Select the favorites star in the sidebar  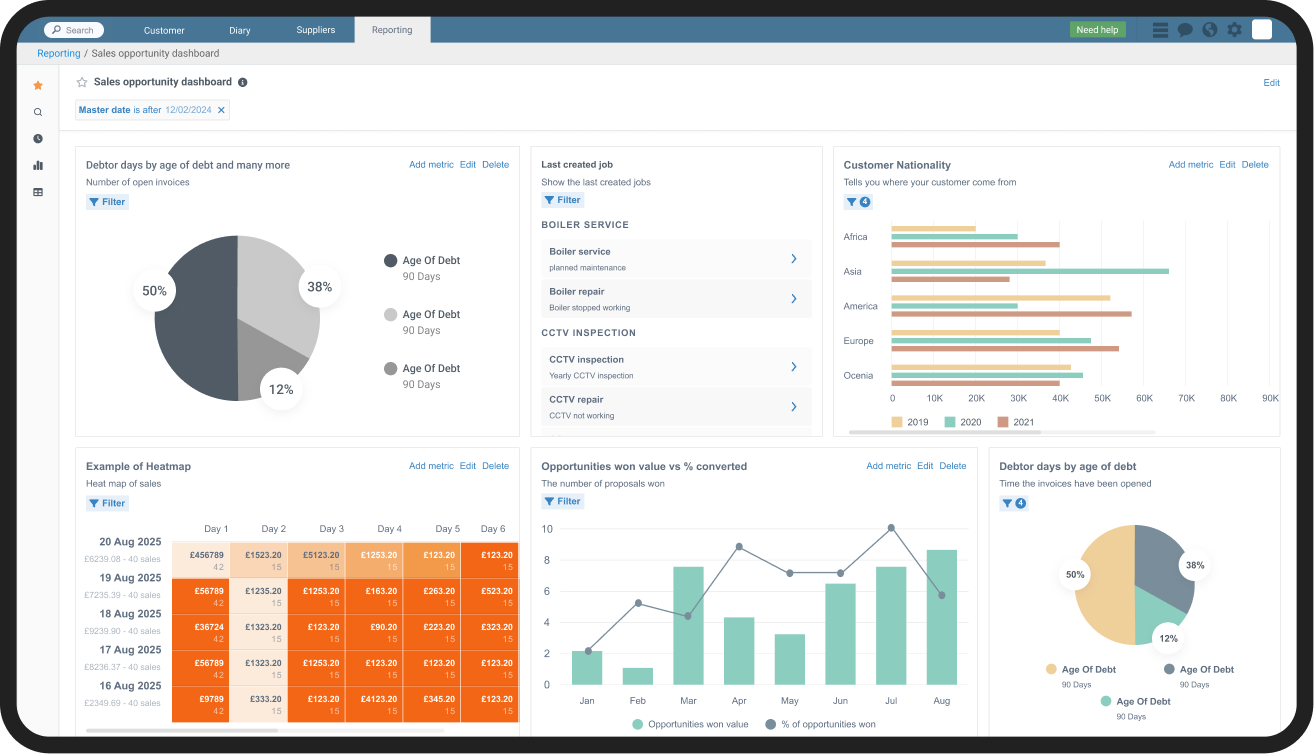pyautogui.click(x=37, y=85)
